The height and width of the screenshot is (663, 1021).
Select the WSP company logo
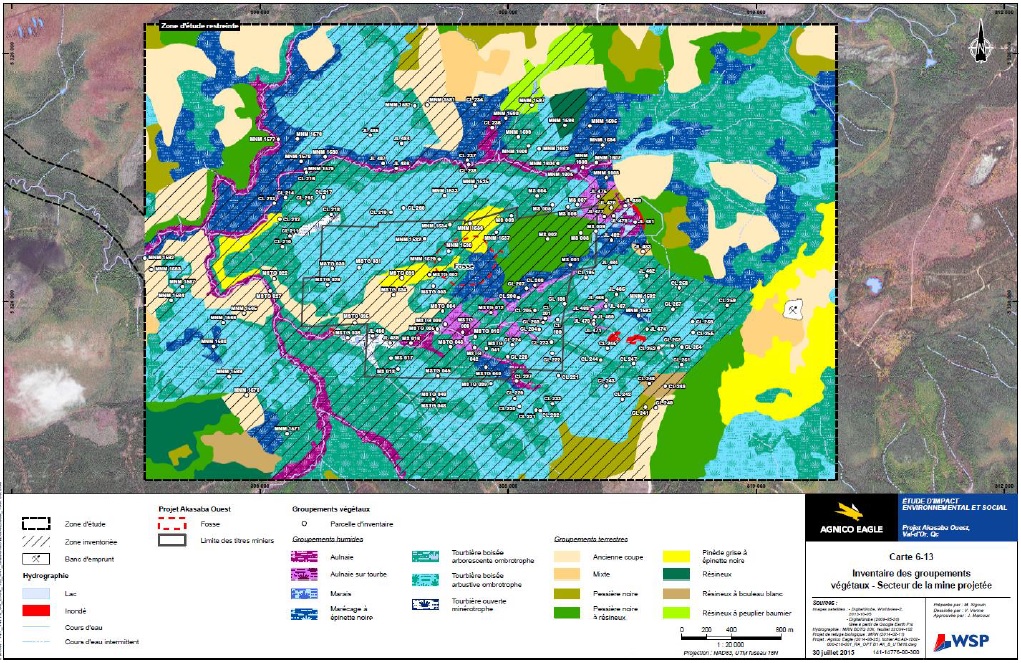click(x=963, y=642)
